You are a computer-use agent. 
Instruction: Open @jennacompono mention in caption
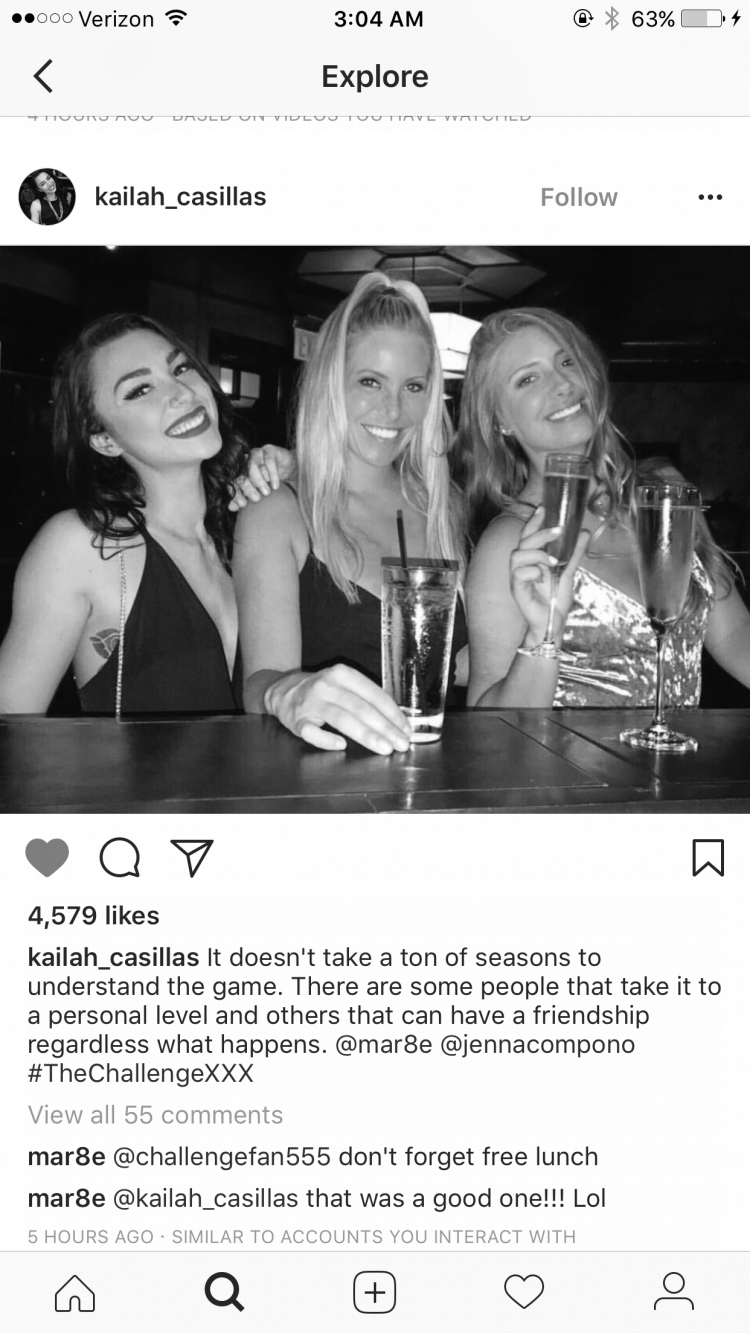[x=534, y=1044]
